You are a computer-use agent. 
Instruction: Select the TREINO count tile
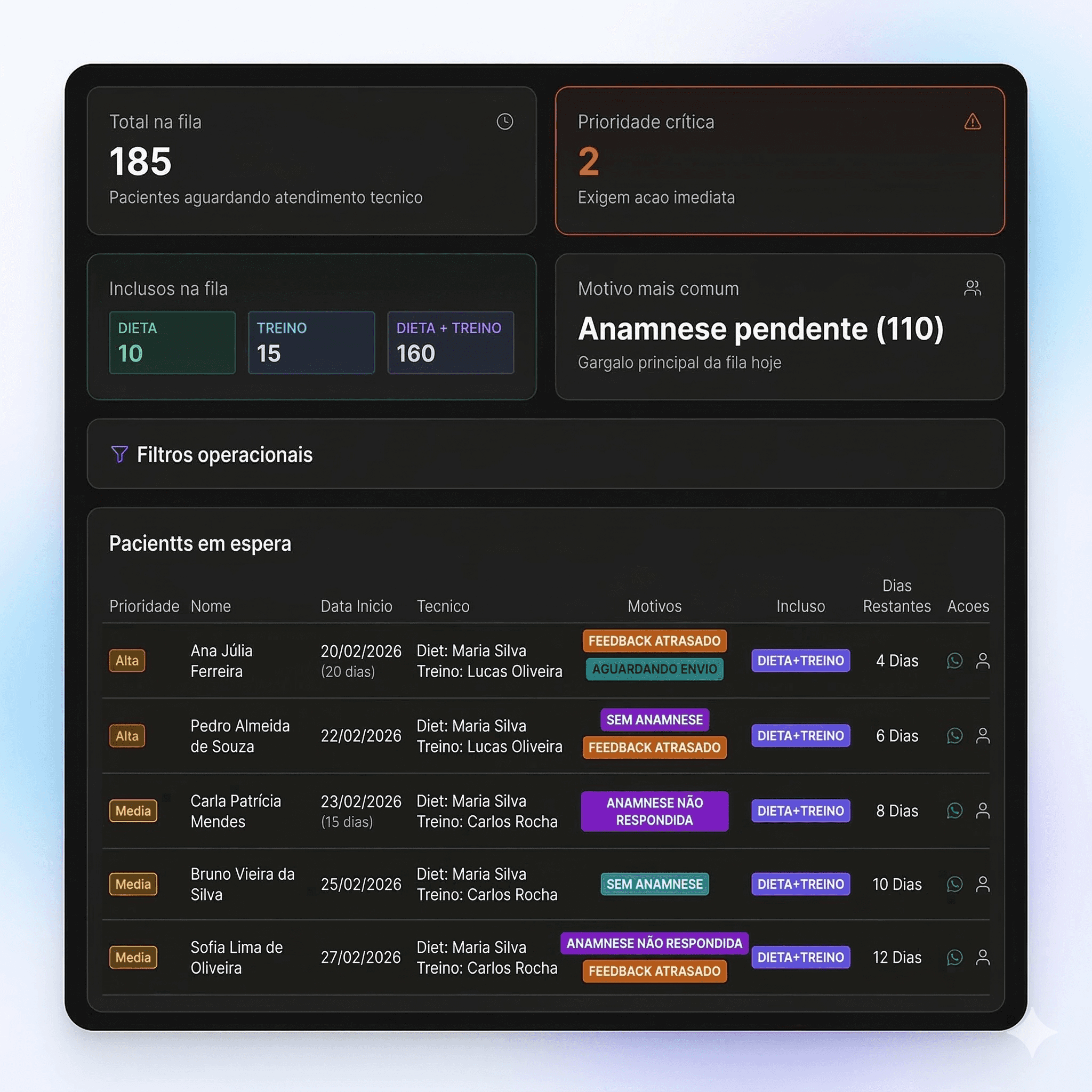[x=311, y=342]
